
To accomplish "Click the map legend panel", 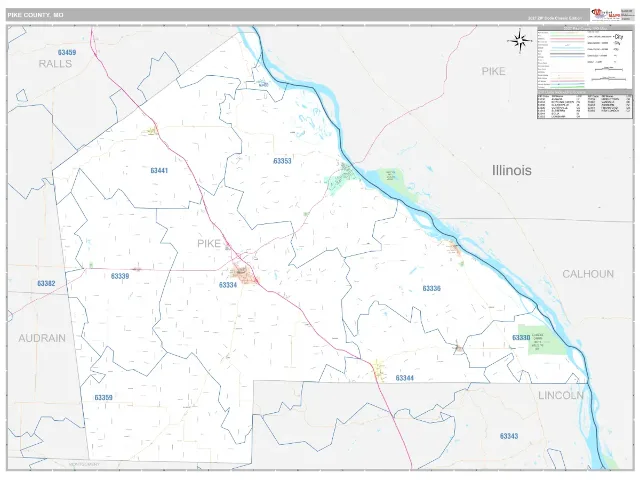I will coord(585,58).
